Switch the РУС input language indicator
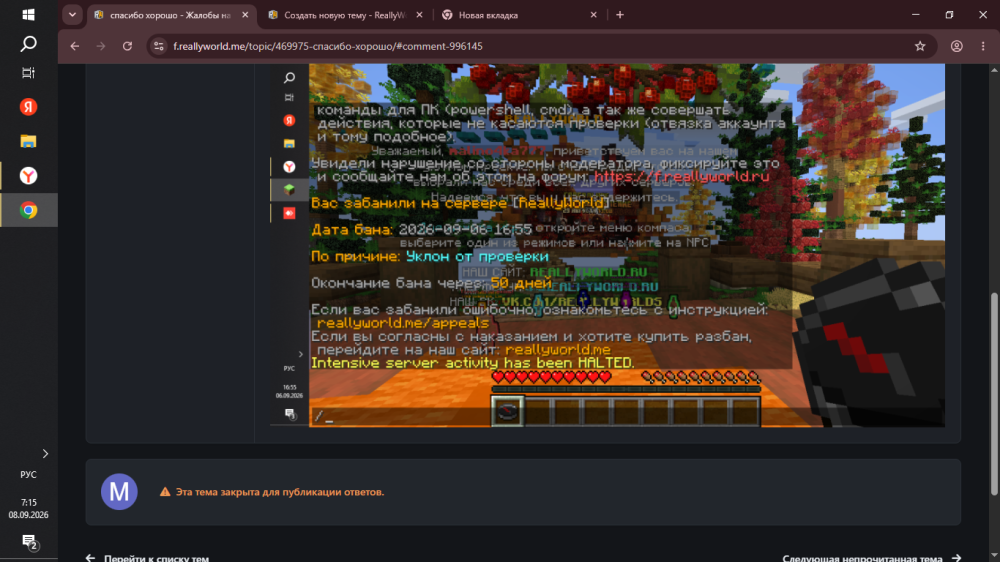The width and height of the screenshot is (1000, 562). click(x=28, y=475)
